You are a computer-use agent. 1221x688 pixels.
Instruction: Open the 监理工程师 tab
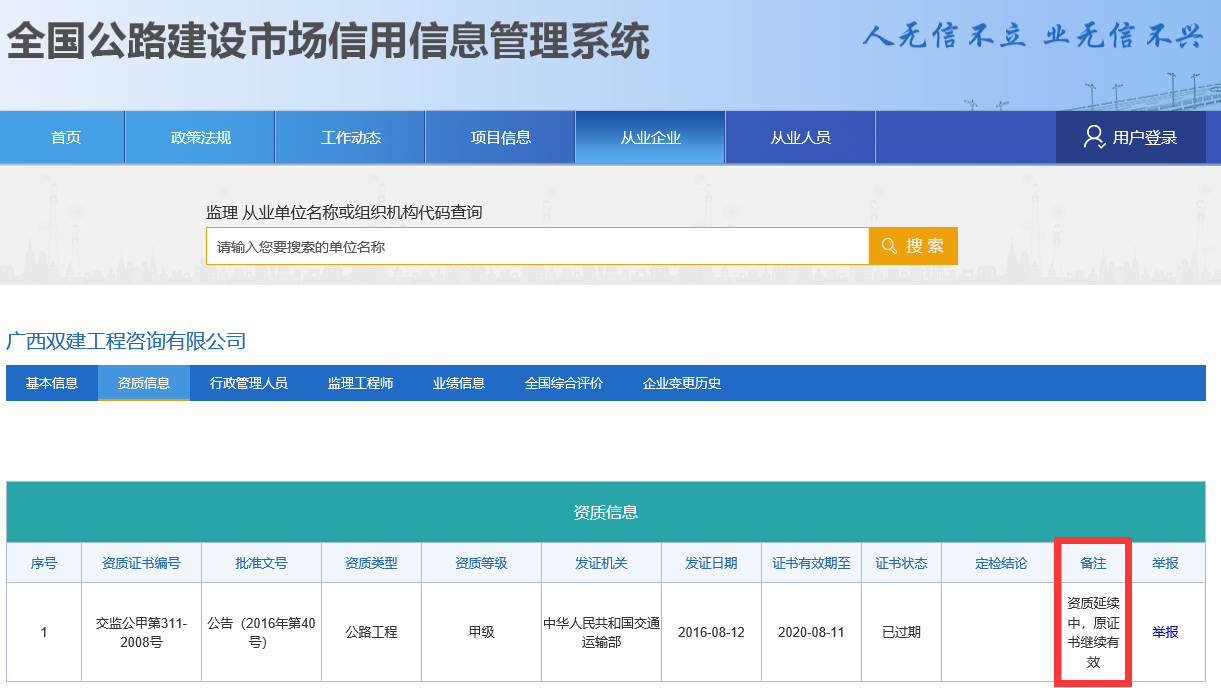[360, 383]
